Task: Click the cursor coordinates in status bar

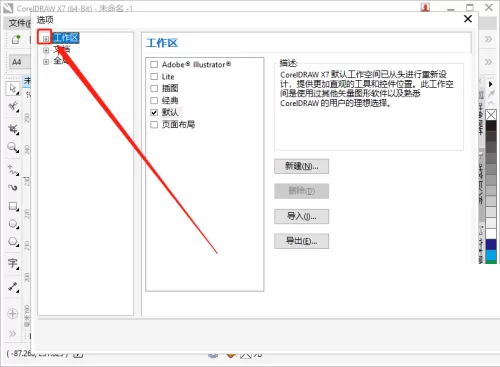Action: (37, 353)
